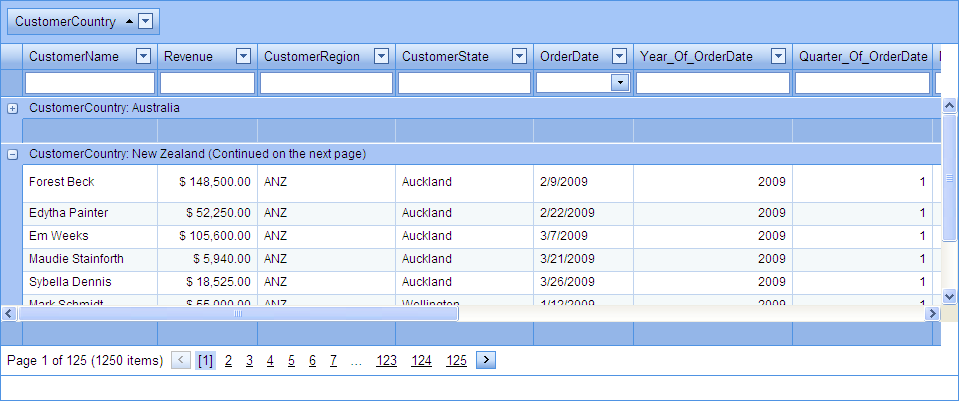Expand the Australia group row
The image size is (959, 402).
(x=12, y=107)
